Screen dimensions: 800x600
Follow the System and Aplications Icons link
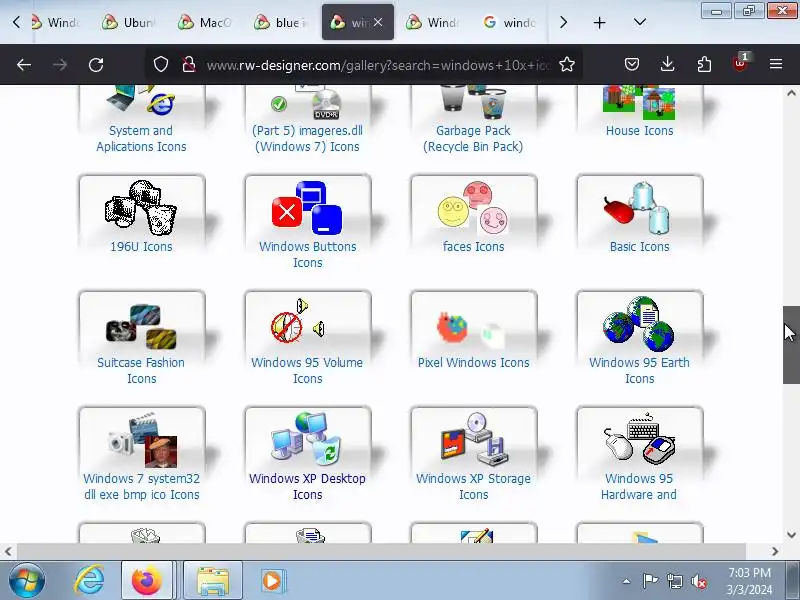pyautogui.click(x=141, y=138)
